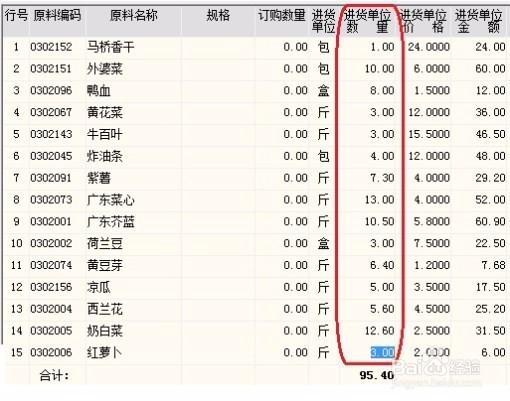Screen dimensions: 510x401
Task: Click row number 10
Action: pyautogui.click(x=16, y=244)
